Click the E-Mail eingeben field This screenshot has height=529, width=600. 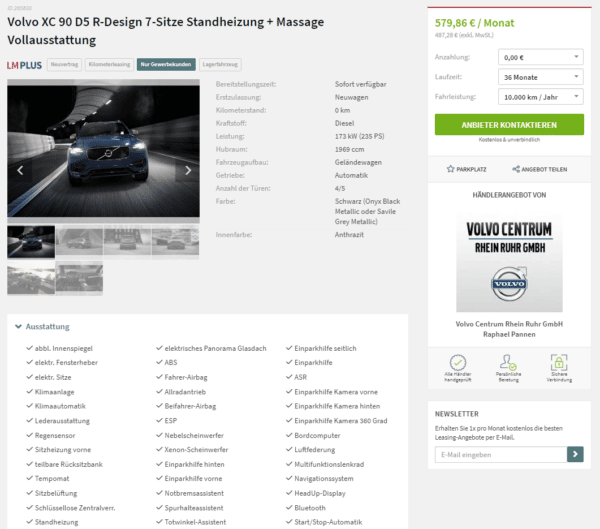coord(501,454)
